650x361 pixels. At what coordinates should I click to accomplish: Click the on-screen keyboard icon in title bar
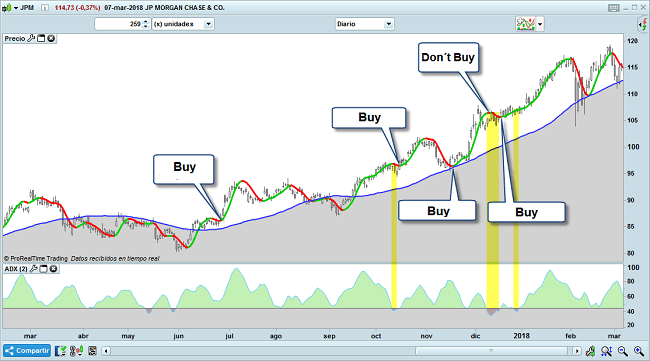pos(614,8)
